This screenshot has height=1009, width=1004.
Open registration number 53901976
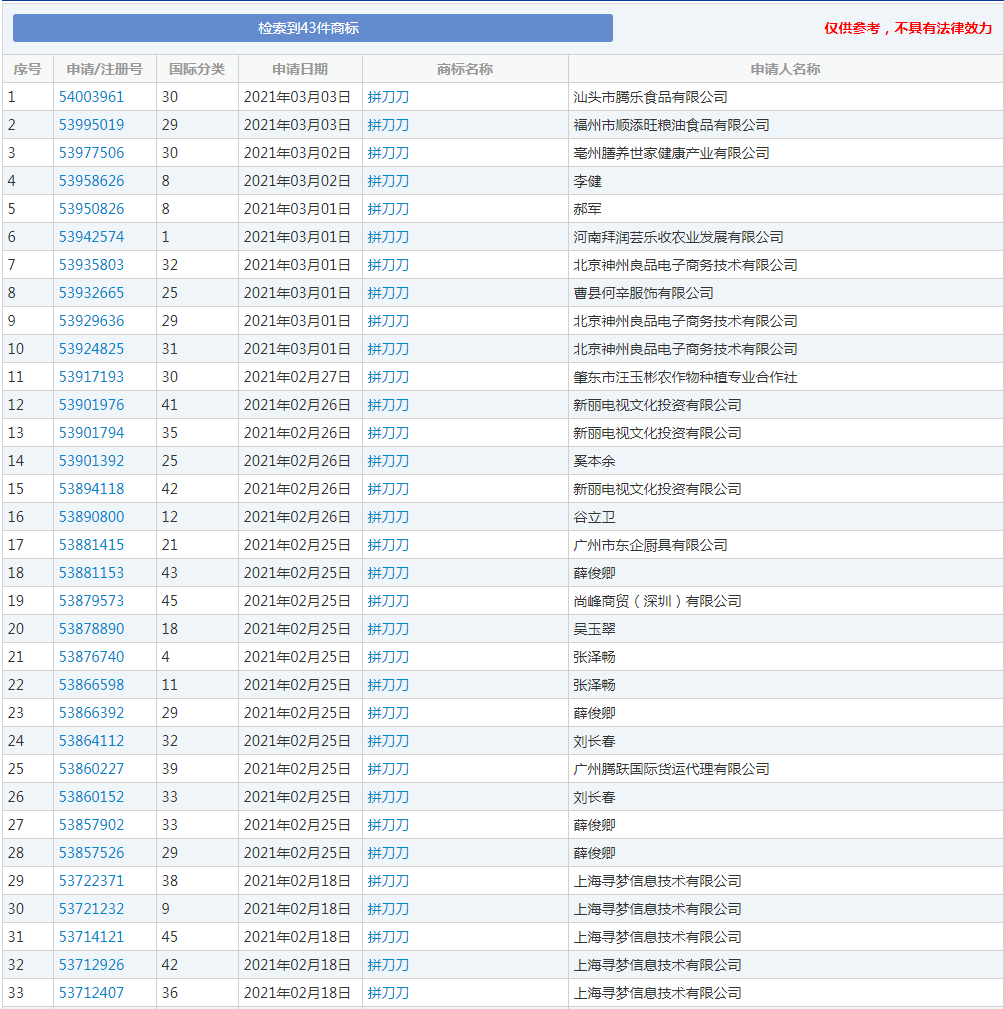(91, 405)
